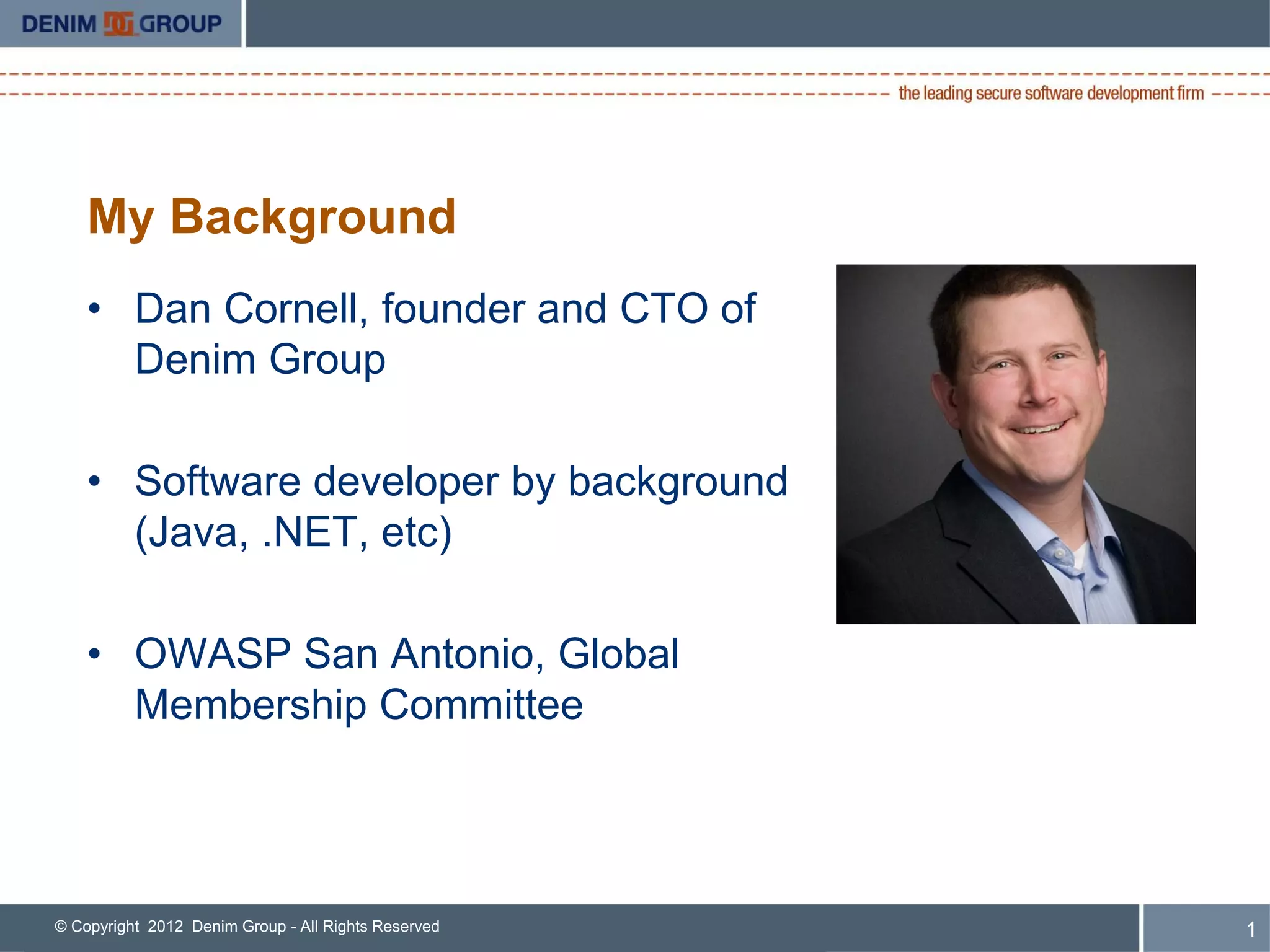Click the Dan Cornell portrait photo
The width and height of the screenshot is (1270, 952).
pos(1015,444)
